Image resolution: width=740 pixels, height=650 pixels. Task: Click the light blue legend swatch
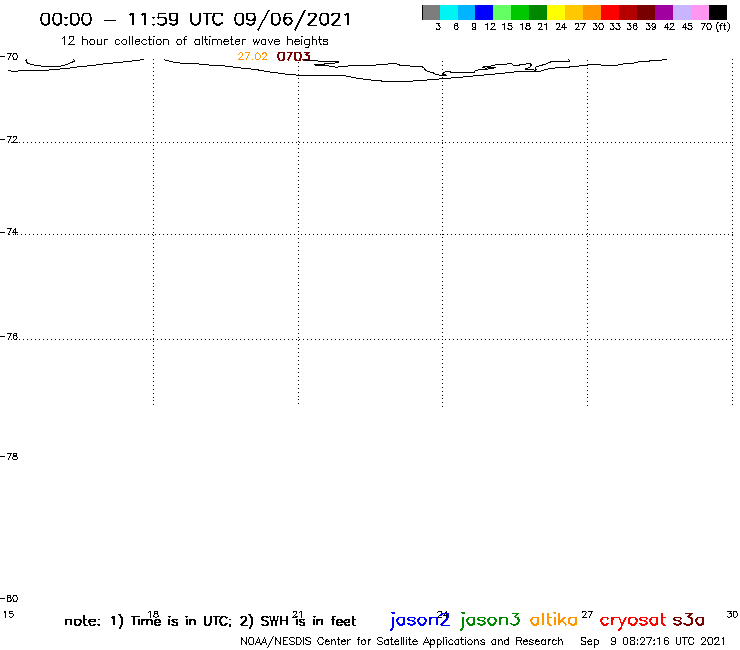(466, 12)
